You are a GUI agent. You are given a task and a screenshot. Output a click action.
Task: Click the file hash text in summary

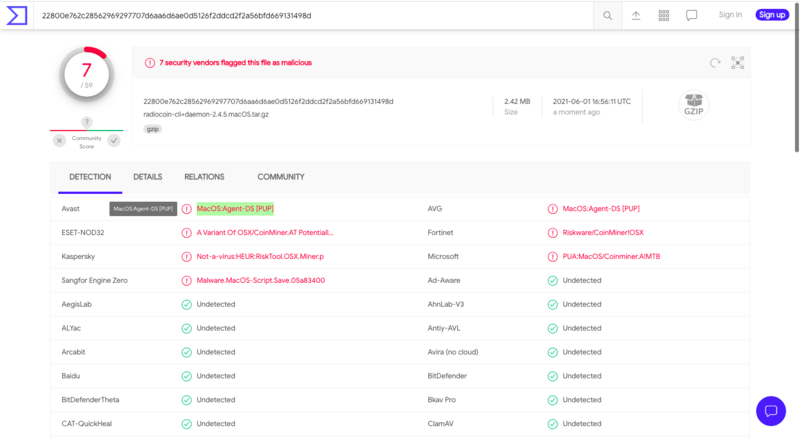click(x=268, y=102)
